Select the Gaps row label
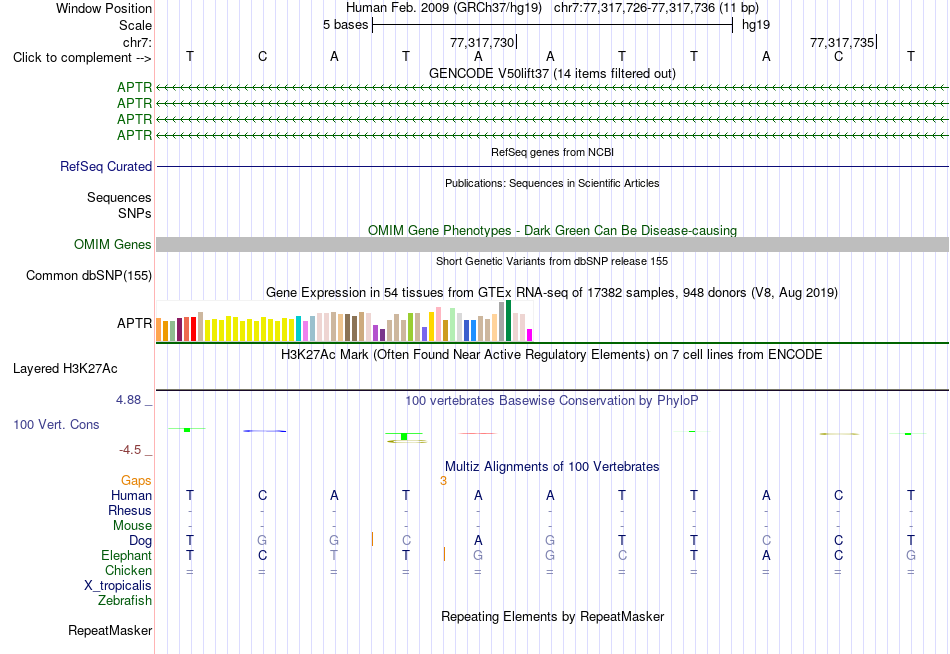 tap(136, 481)
